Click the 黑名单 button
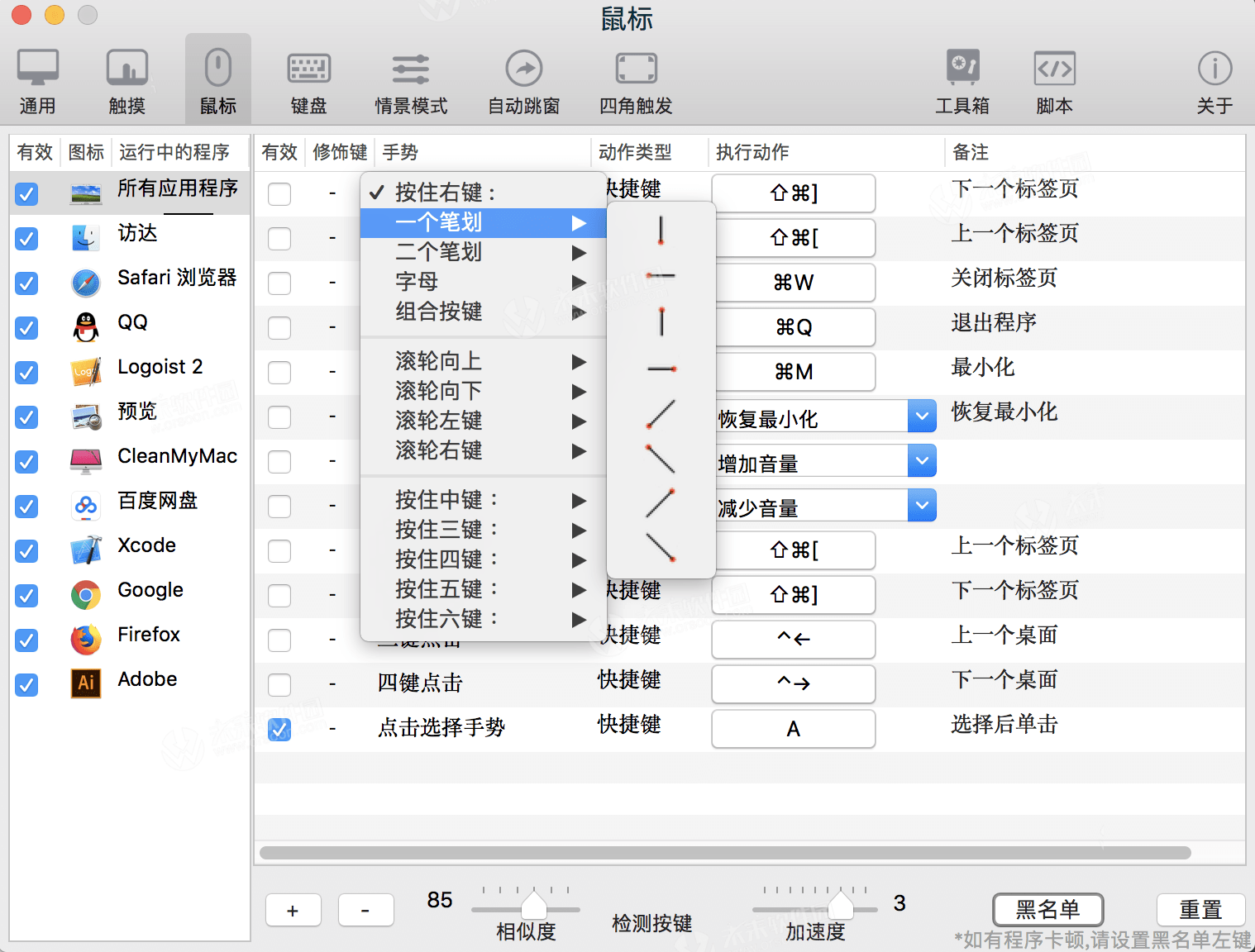This screenshot has height=952, width=1255. pyautogui.click(x=1047, y=909)
